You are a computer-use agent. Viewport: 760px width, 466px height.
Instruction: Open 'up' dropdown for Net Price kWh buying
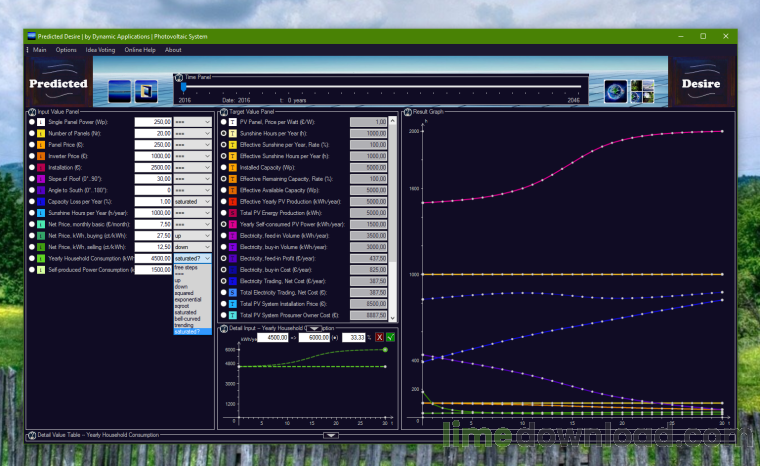click(x=192, y=236)
